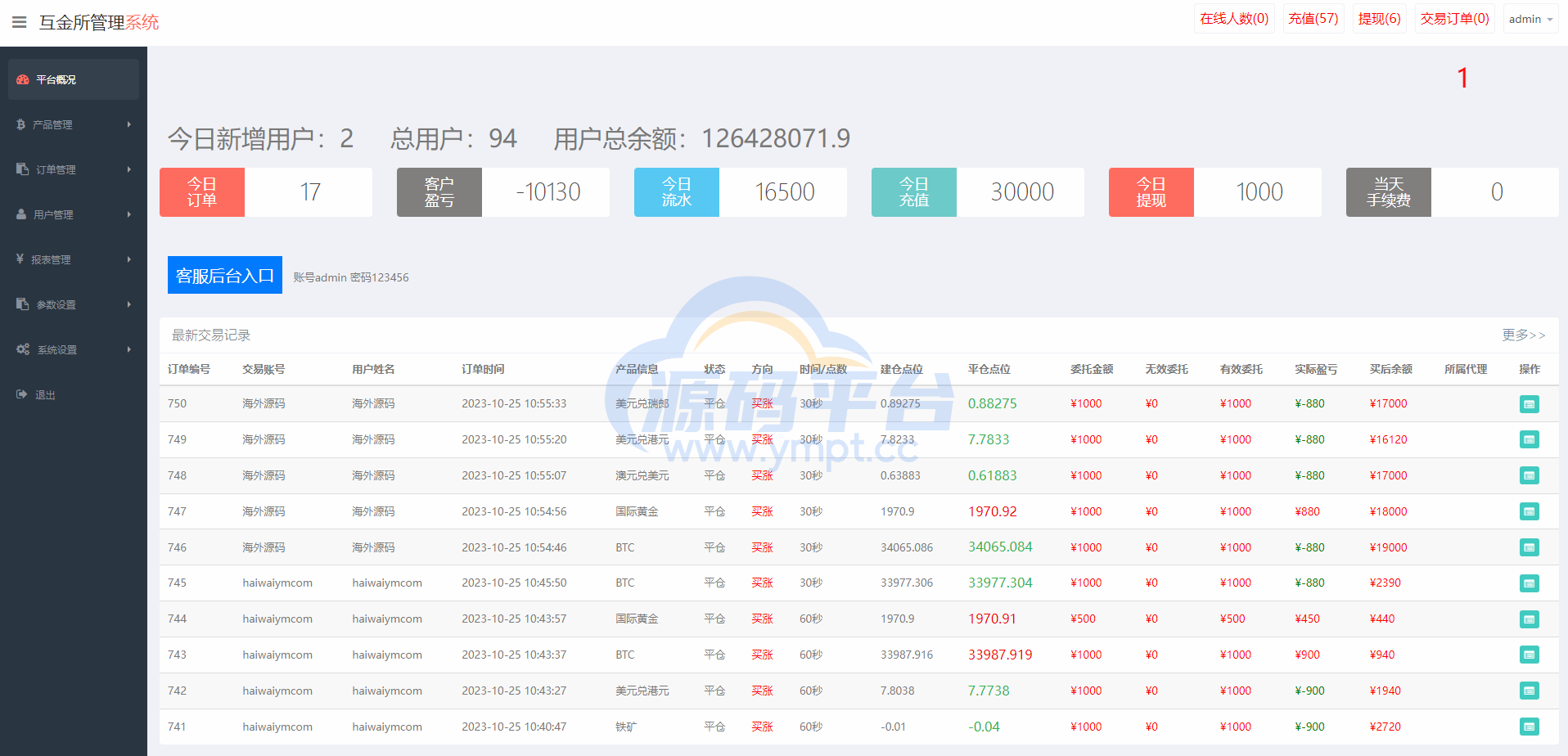Click the 实际盈亏 column header
1568x756 pixels.
click(x=1316, y=369)
